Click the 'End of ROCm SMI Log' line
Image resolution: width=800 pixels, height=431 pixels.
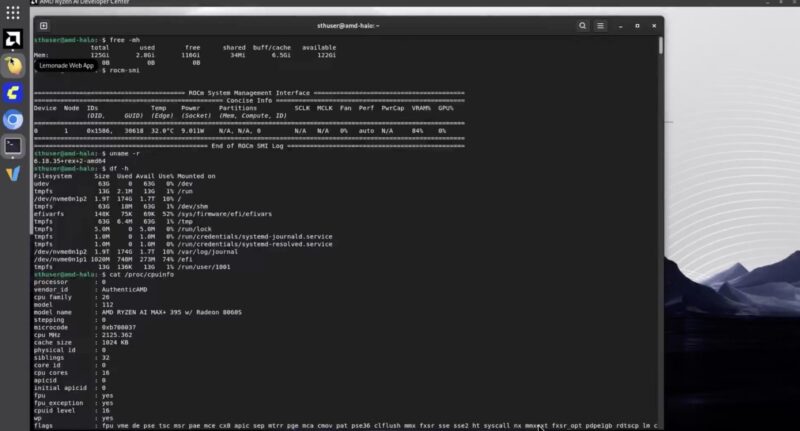[x=247, y=146]
